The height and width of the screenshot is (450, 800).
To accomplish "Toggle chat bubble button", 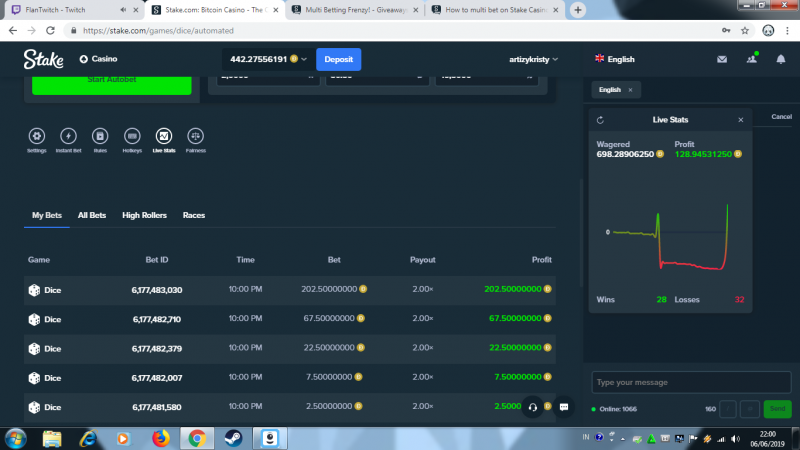I will 564,407.
